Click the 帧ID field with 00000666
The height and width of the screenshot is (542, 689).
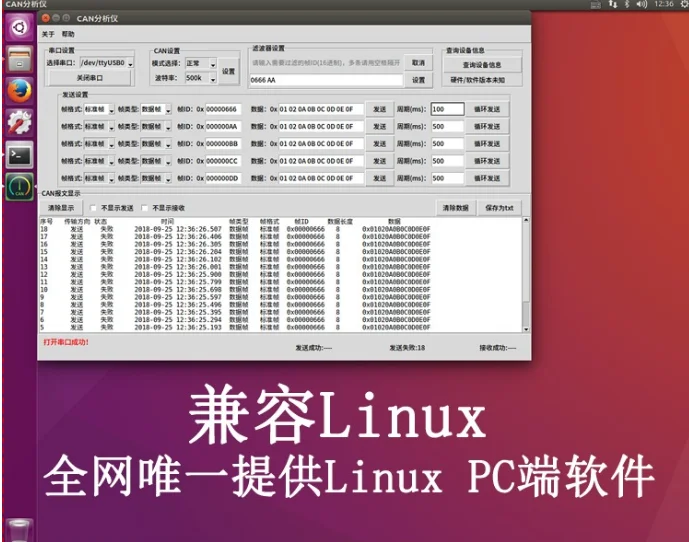pos(223,109)
